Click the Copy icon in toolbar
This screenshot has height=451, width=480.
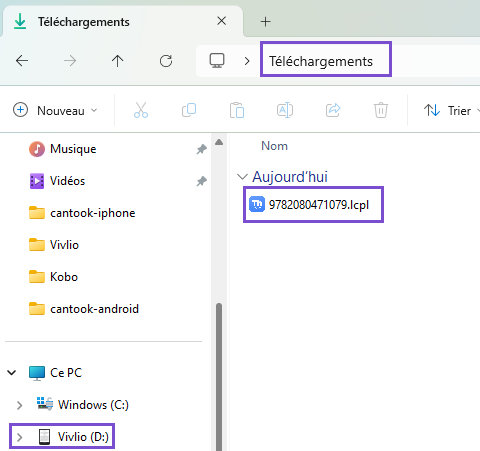pyautogui.click(x=189, y=110)
